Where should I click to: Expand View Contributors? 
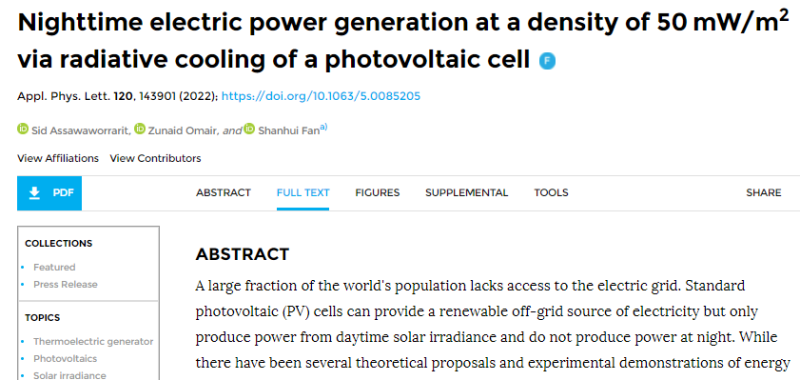click(x=155, y=158)
